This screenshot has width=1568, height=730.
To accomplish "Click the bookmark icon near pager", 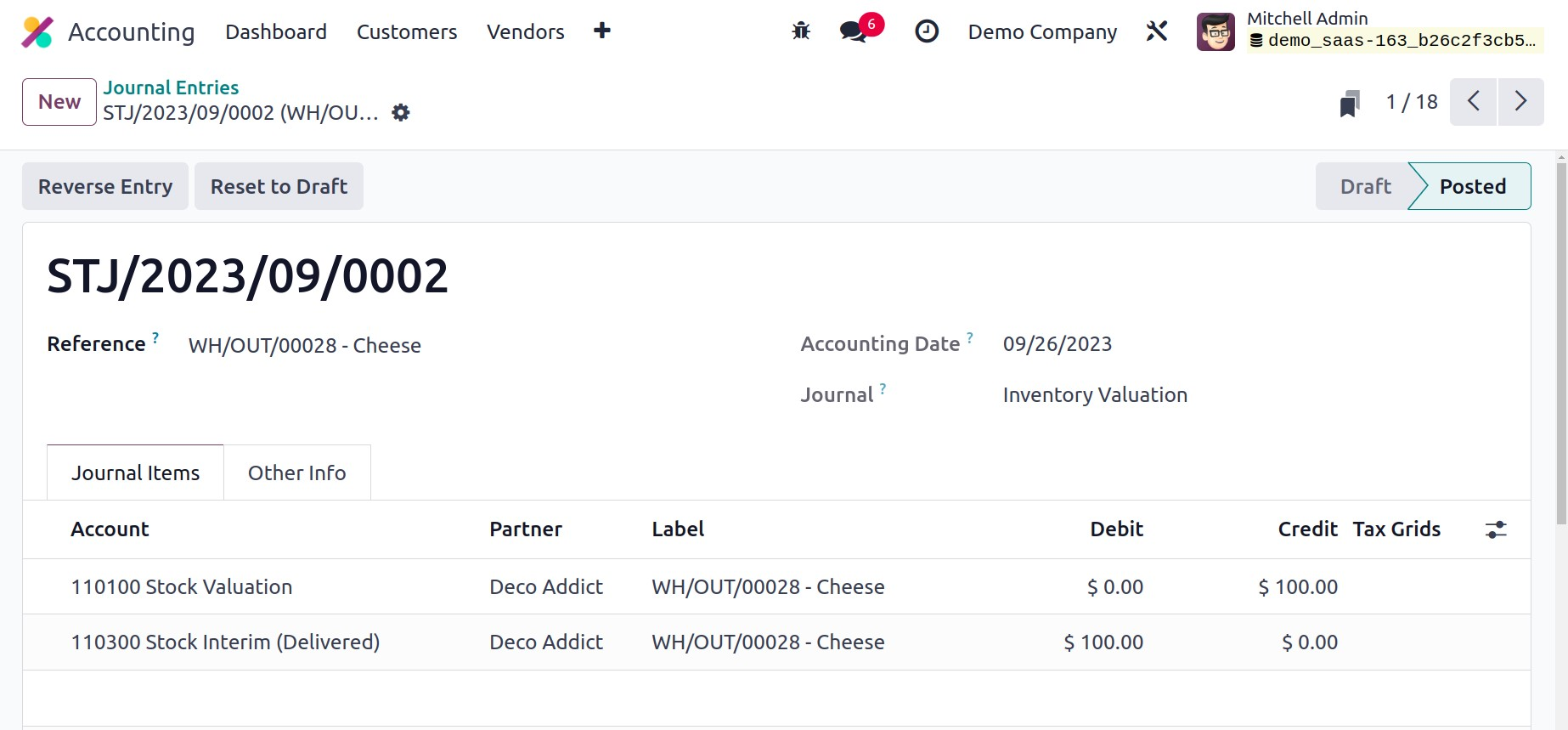I will click(x=1349, y=103).
